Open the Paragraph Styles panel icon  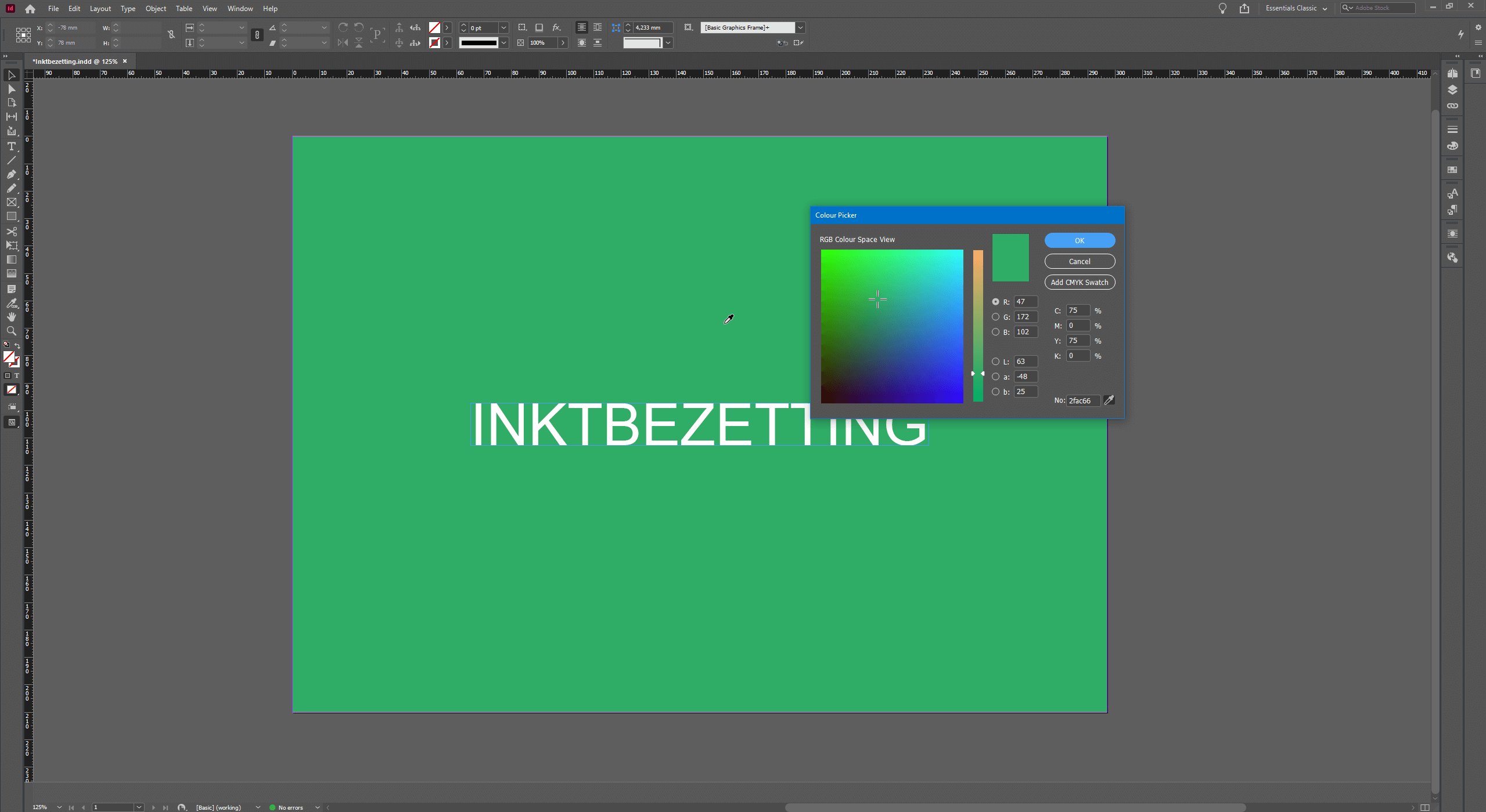[1452, 210]
